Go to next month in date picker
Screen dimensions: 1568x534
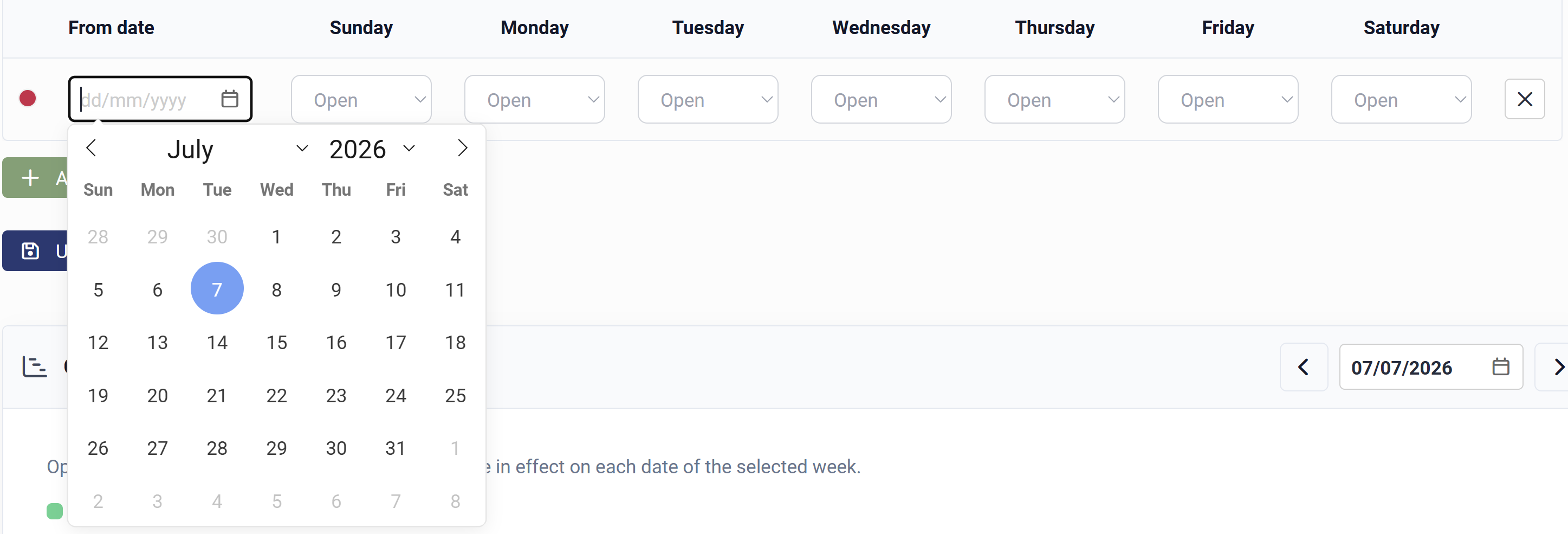point(463,148)
